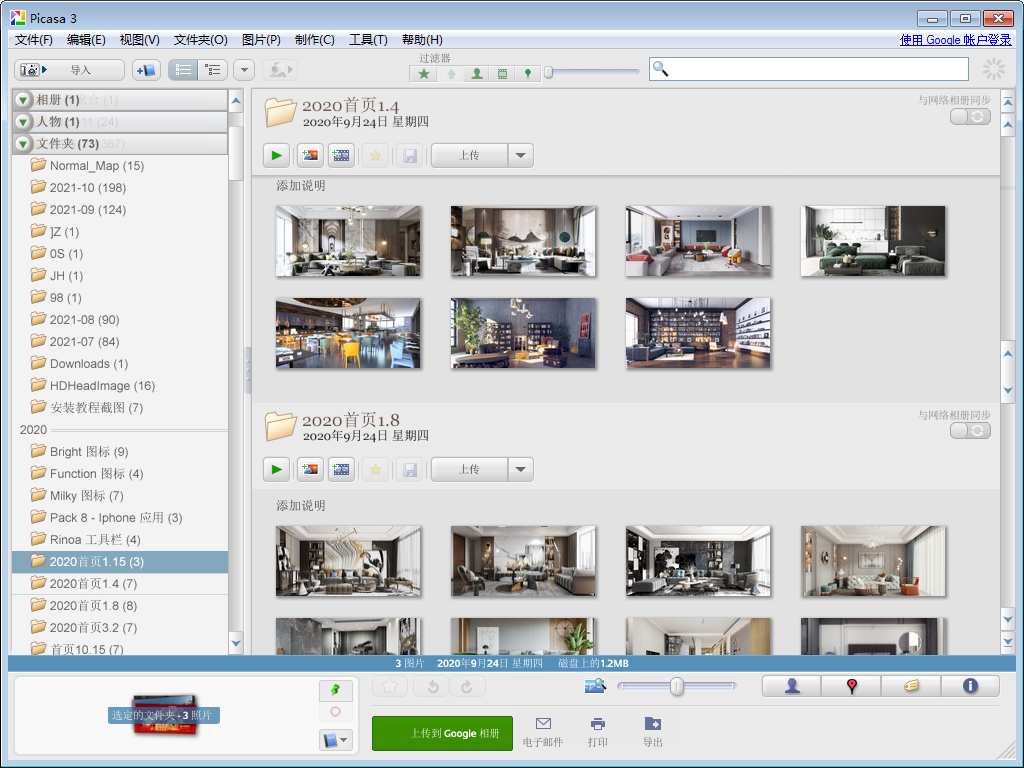Filter by uploaded photos arrow icon

[x=451, y=74]
